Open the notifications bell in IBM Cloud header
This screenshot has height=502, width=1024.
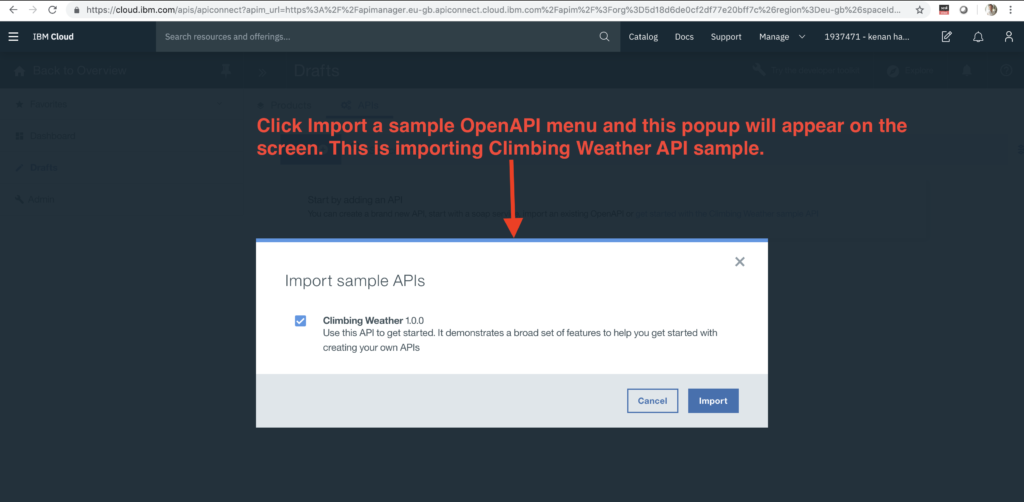coord(978,37)
